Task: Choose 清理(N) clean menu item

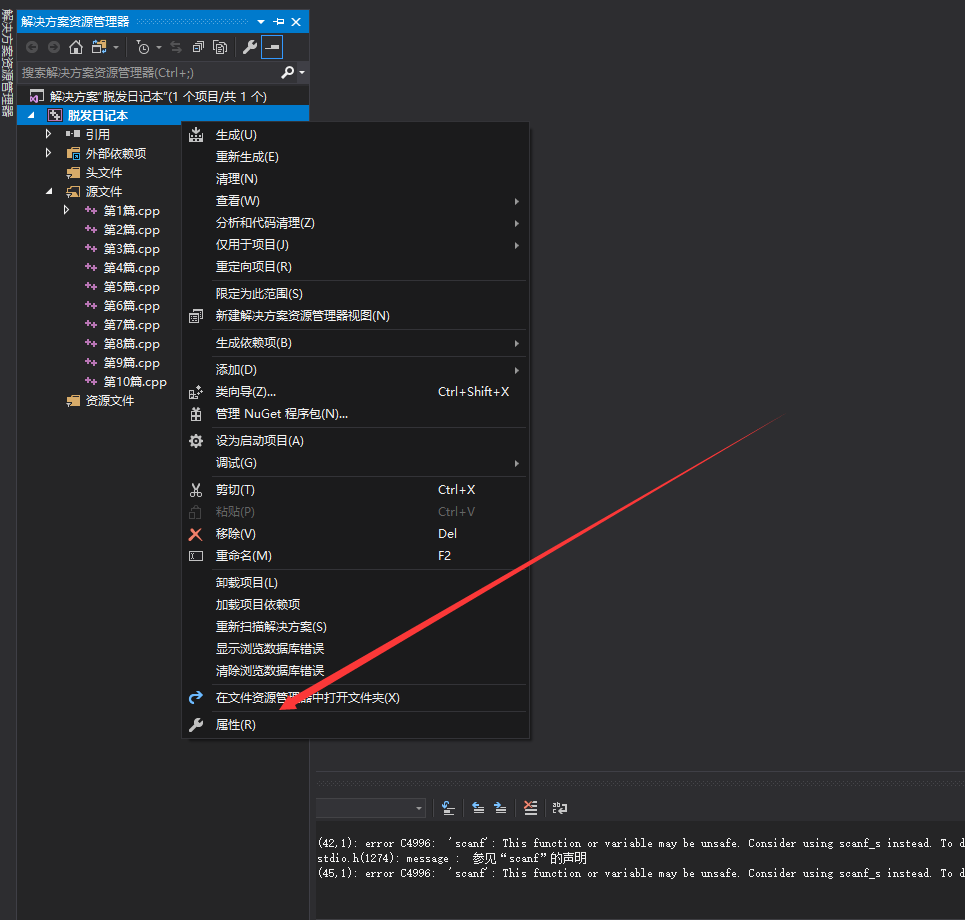Action: pos(355,179)
